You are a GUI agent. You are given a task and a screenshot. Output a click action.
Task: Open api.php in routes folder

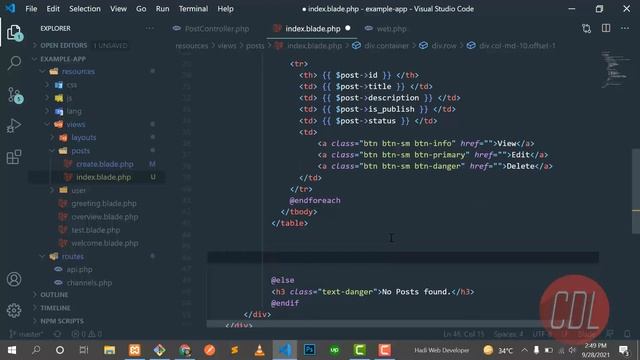click(79, 269)
